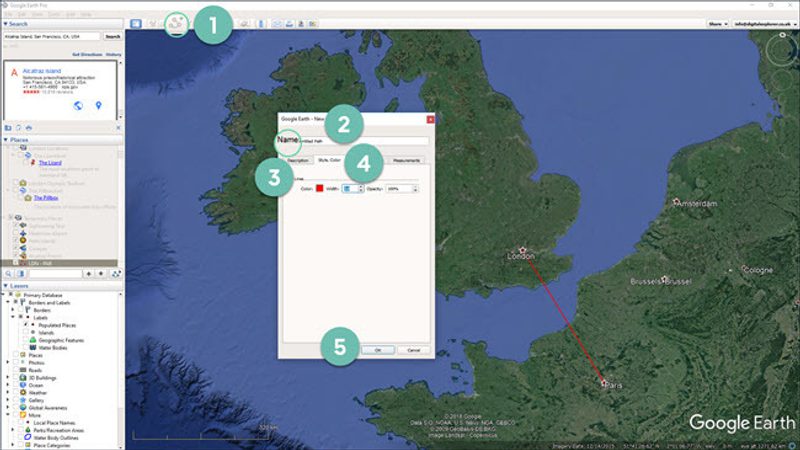Click the Search button
Image resolution: width=800 pixels, height=450 pixels.
pos(113,37)
